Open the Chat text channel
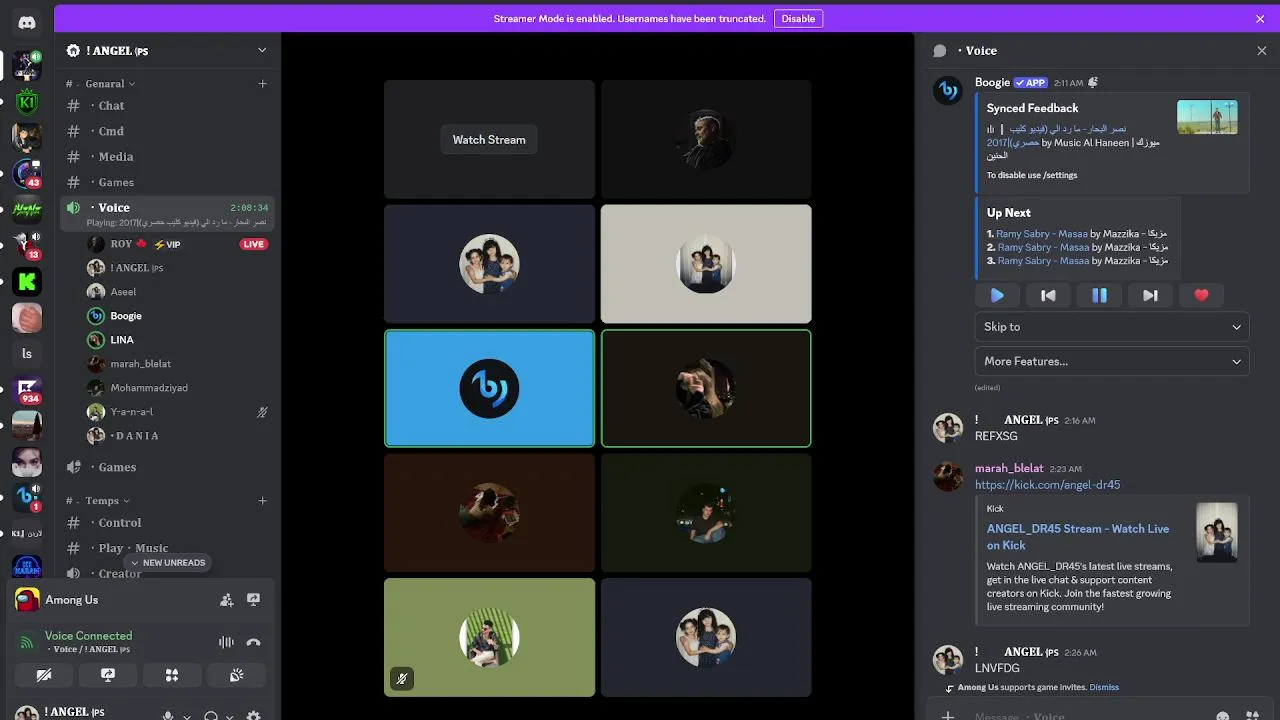The width and height of the screenshot is (1280, 720). click(166, 106)
